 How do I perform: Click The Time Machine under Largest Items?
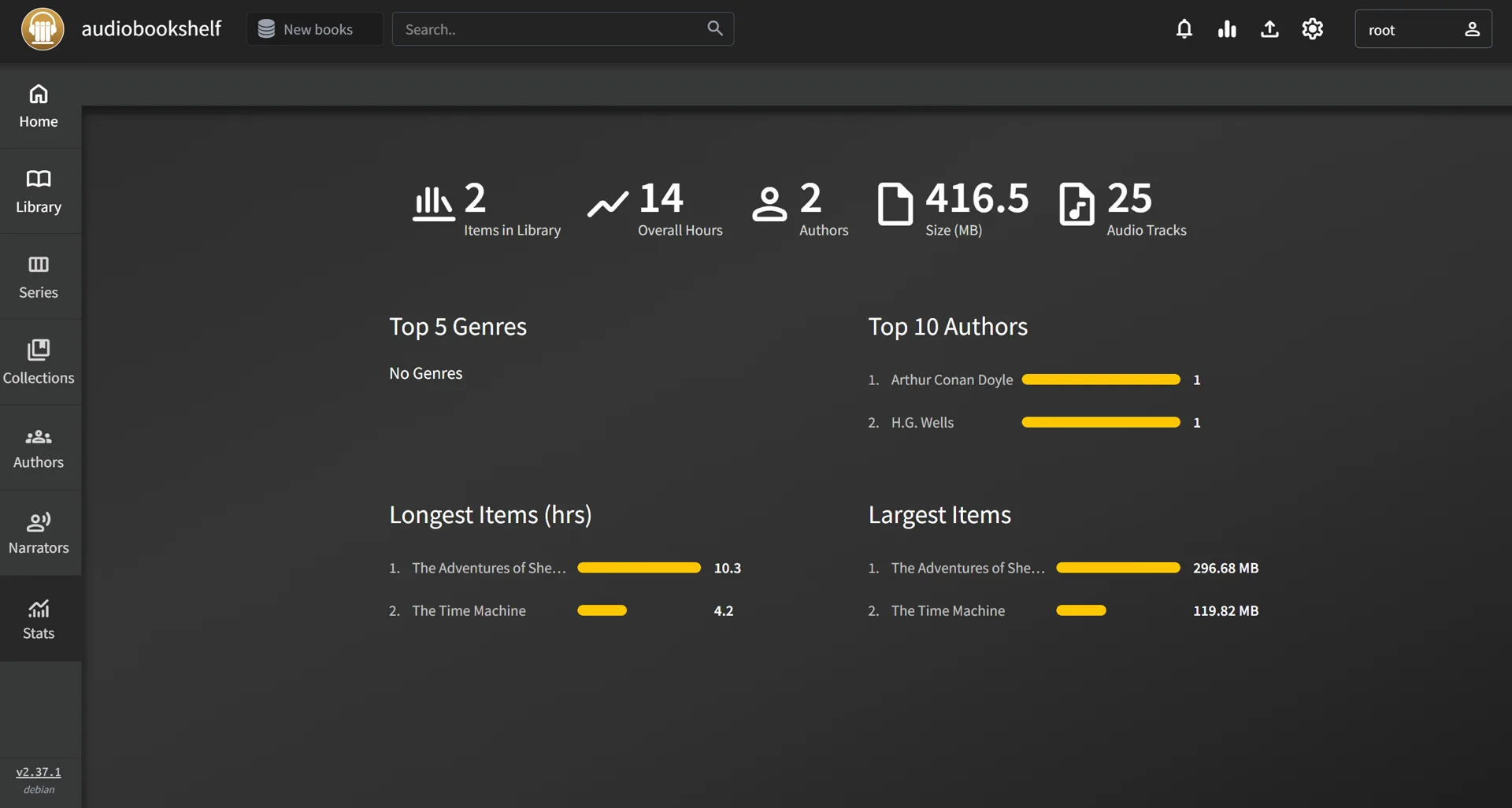coord(947,610)
